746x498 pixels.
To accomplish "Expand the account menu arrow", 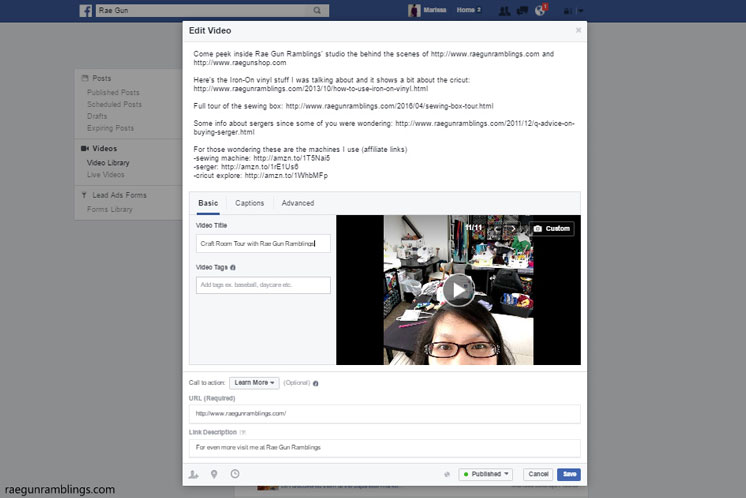I will coord(581,11).
